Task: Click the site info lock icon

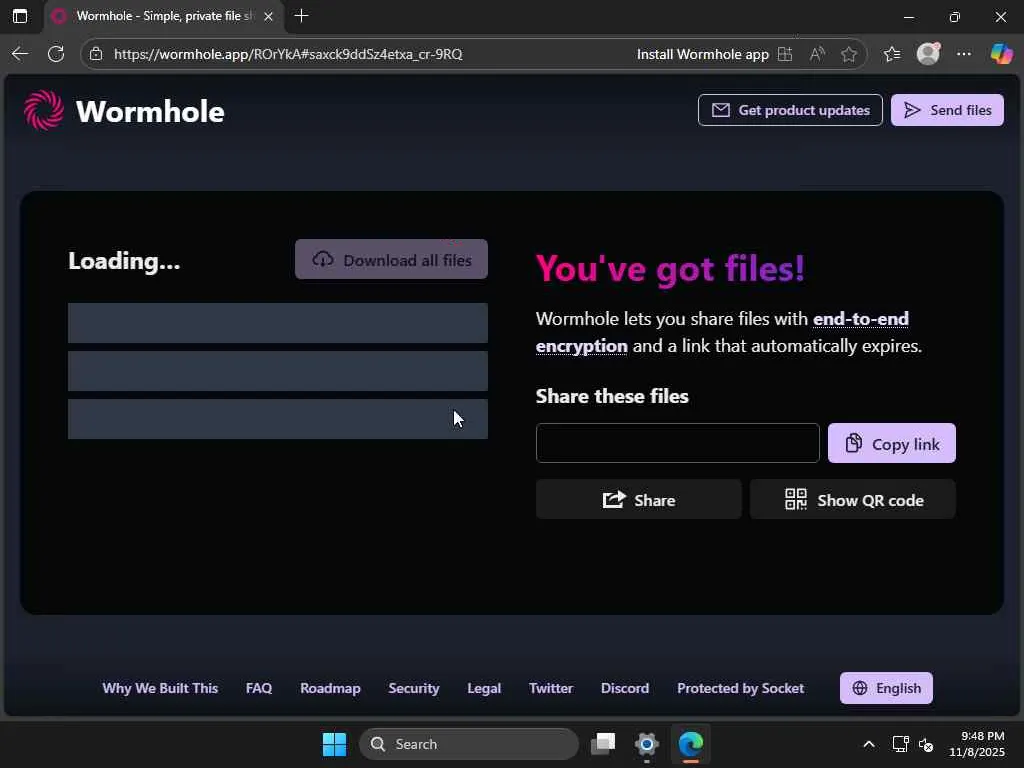Action: (x=96, y=54)
